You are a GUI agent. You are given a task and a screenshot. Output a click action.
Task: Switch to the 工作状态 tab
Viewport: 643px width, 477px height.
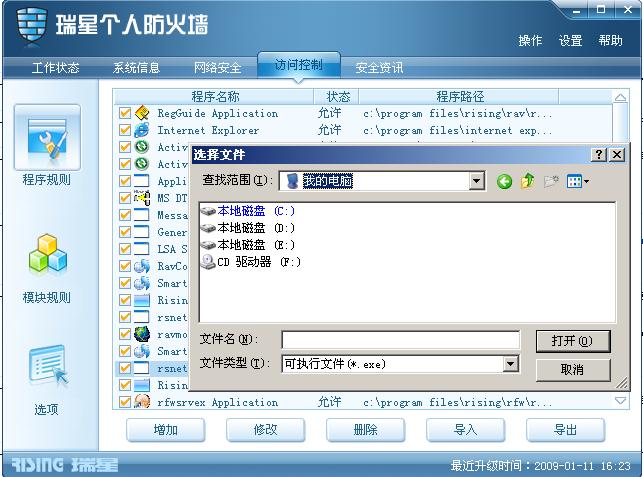coord(55,67)
